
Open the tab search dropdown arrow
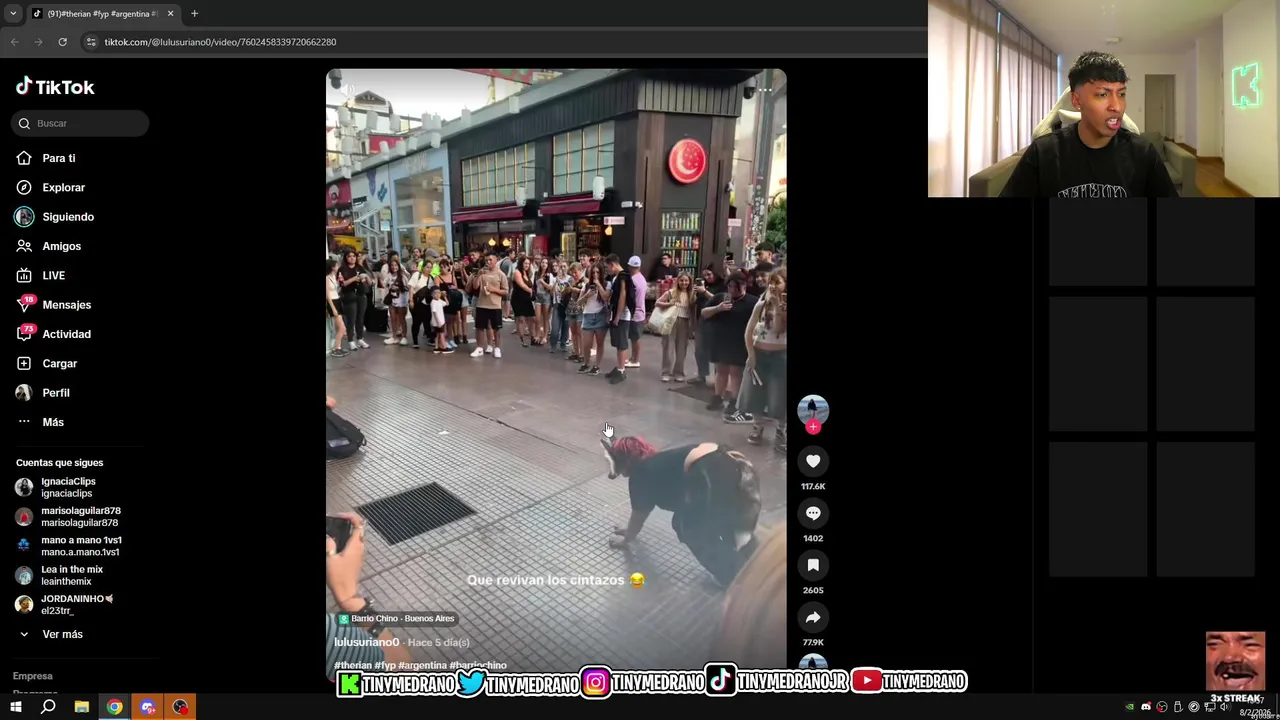click(x=13, y=14)
